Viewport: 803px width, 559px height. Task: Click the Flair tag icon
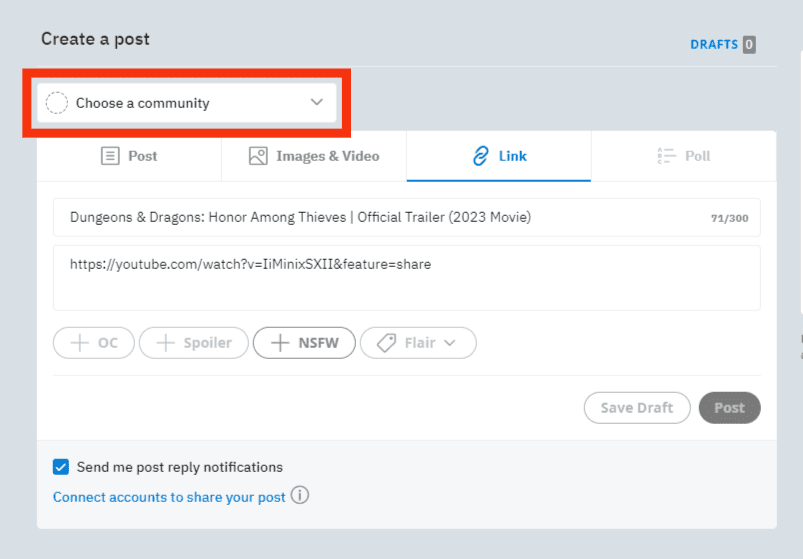coord(387,343)
